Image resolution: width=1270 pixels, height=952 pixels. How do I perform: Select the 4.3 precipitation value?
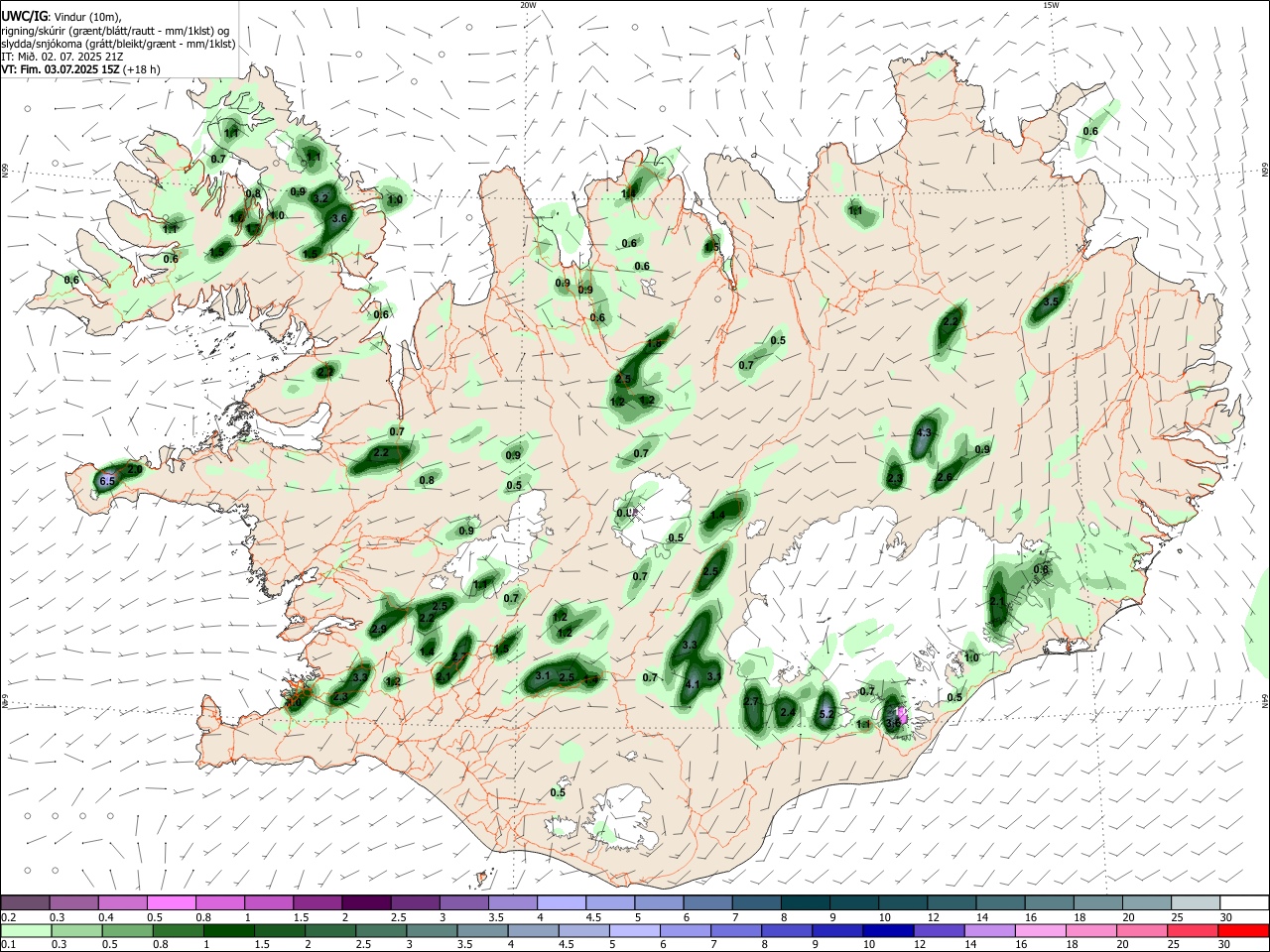tap(925, 433)
